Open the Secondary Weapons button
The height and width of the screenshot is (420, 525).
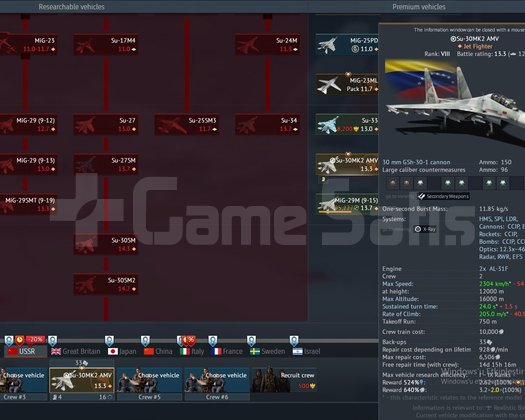pos(444,196)
